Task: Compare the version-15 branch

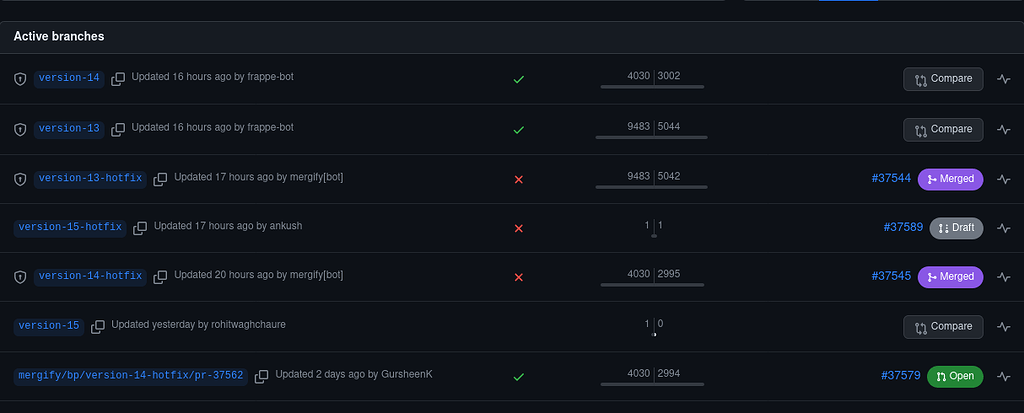Action: point(943,327)
